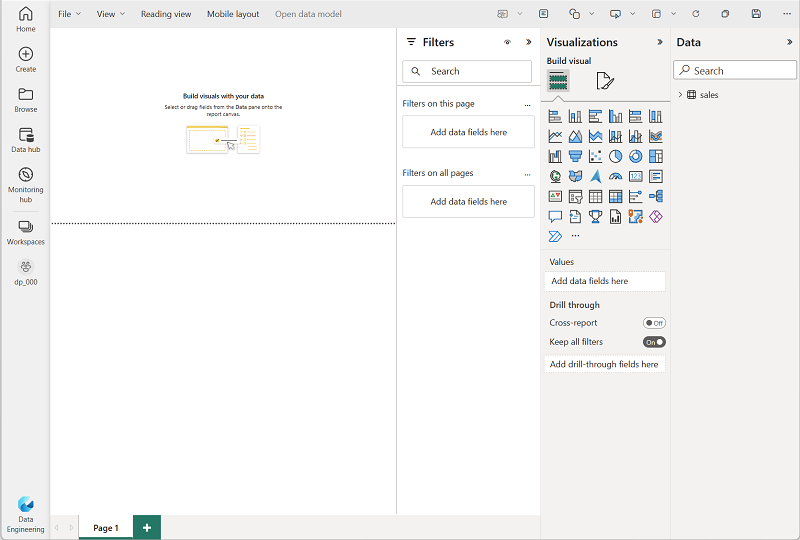The height and width of the screenshot is (540, 800).
Task: Select the Q&A speech bubble visual
Action: (555, 216)
